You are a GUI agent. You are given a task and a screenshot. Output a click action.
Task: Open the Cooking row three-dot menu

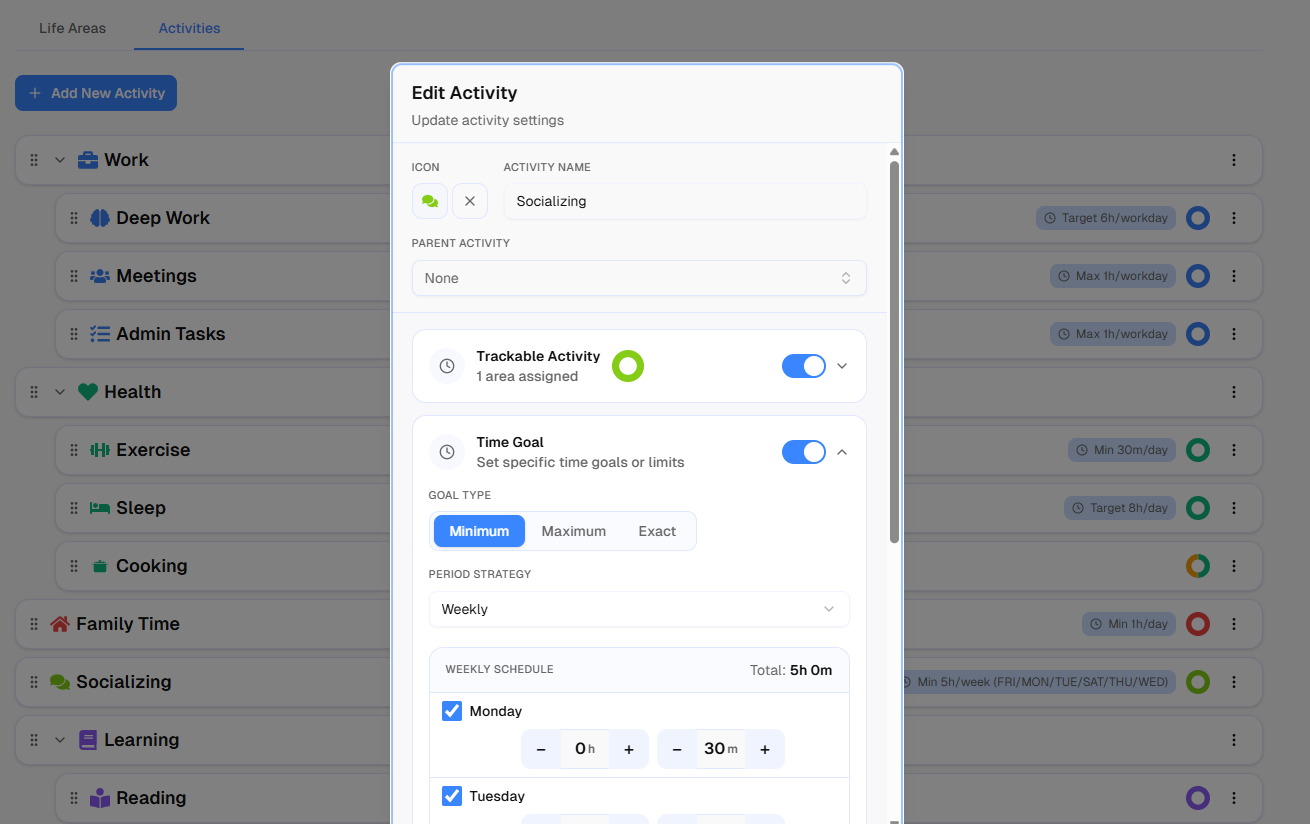pos(1234,566)
